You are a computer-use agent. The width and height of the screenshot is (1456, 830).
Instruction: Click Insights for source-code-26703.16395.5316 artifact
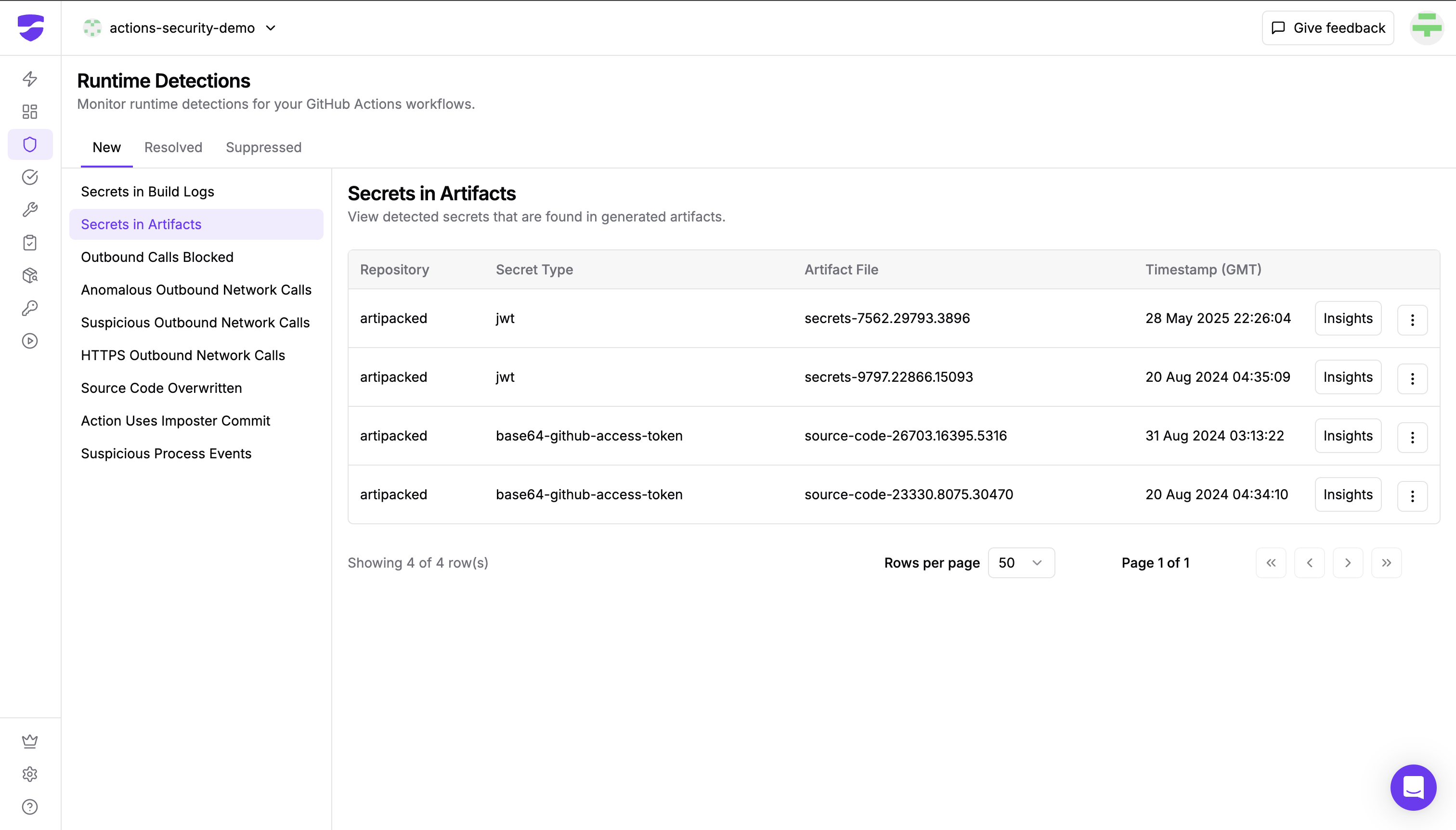click(x=1347, y=436)
